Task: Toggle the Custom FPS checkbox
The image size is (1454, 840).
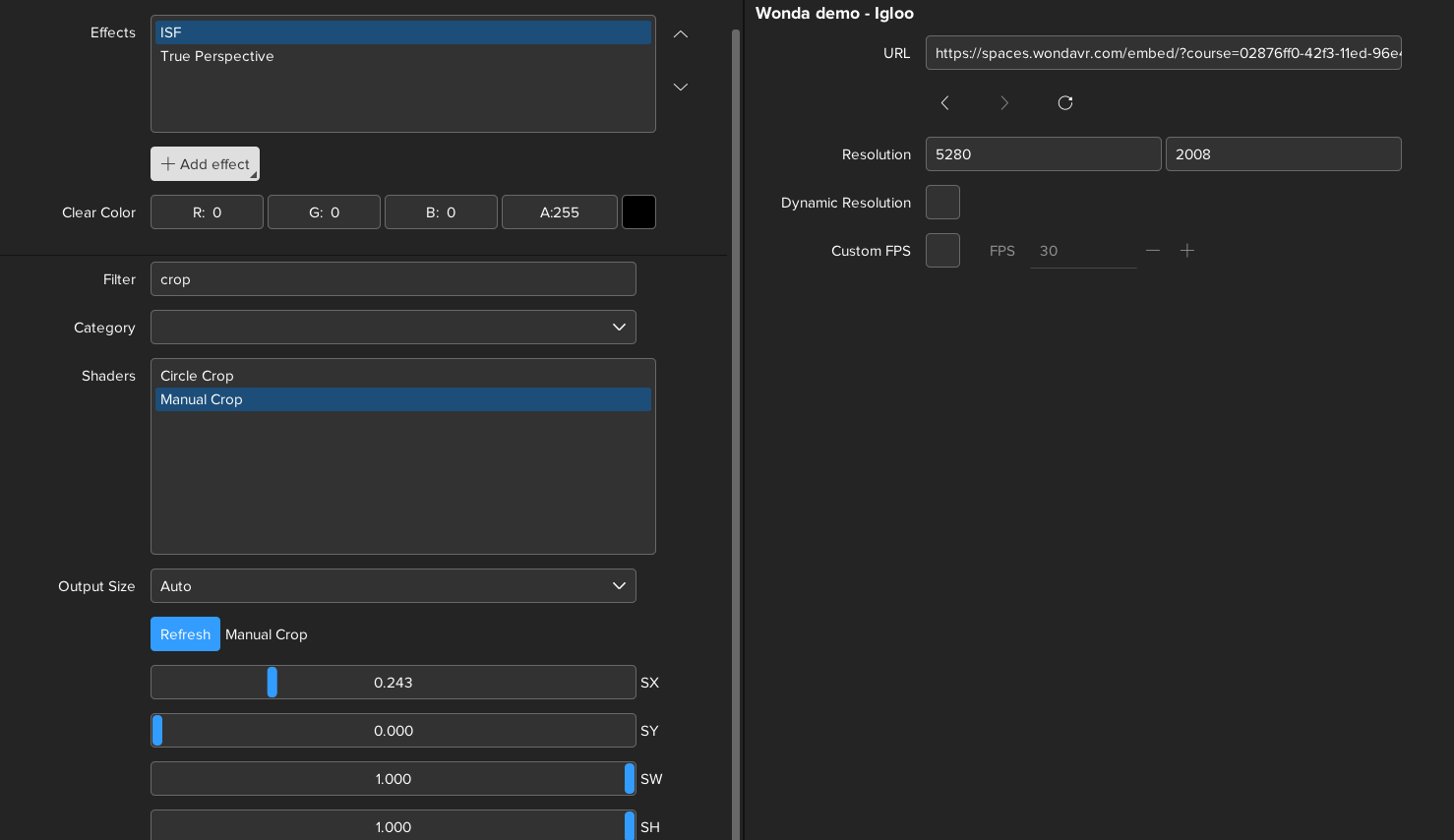Action: [x=942, y=251]
